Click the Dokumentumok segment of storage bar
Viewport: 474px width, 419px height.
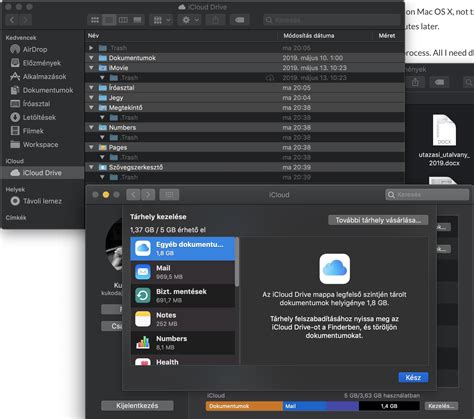click(x=244, y=406)
